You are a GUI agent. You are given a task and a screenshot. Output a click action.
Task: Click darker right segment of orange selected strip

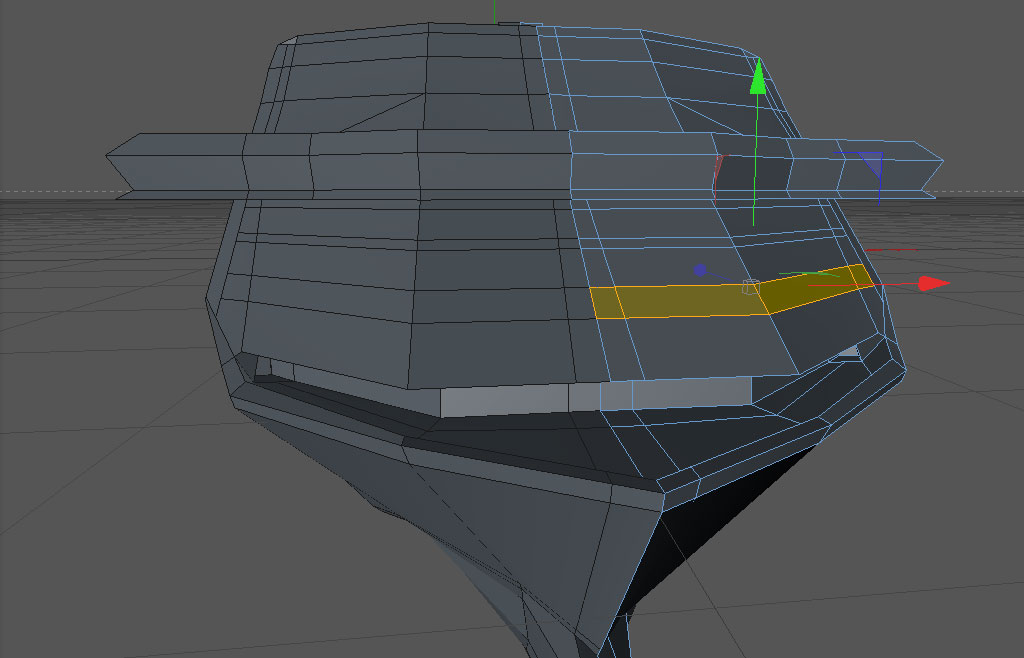(816, 289)
